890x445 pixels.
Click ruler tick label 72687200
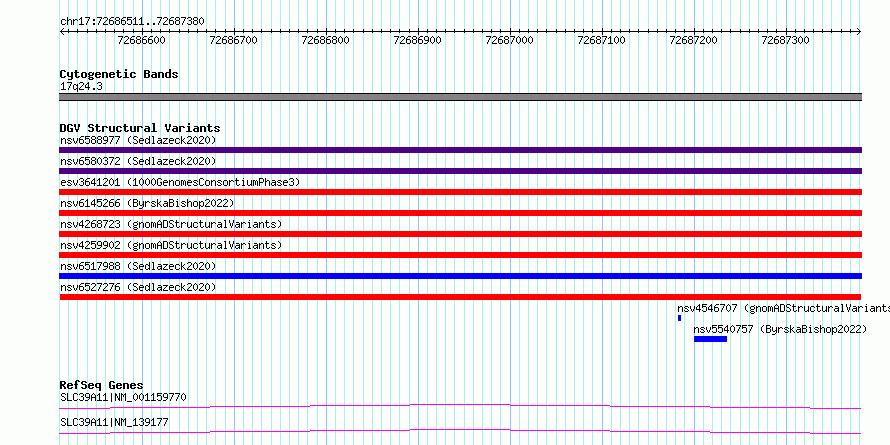[x=694, y=40]
